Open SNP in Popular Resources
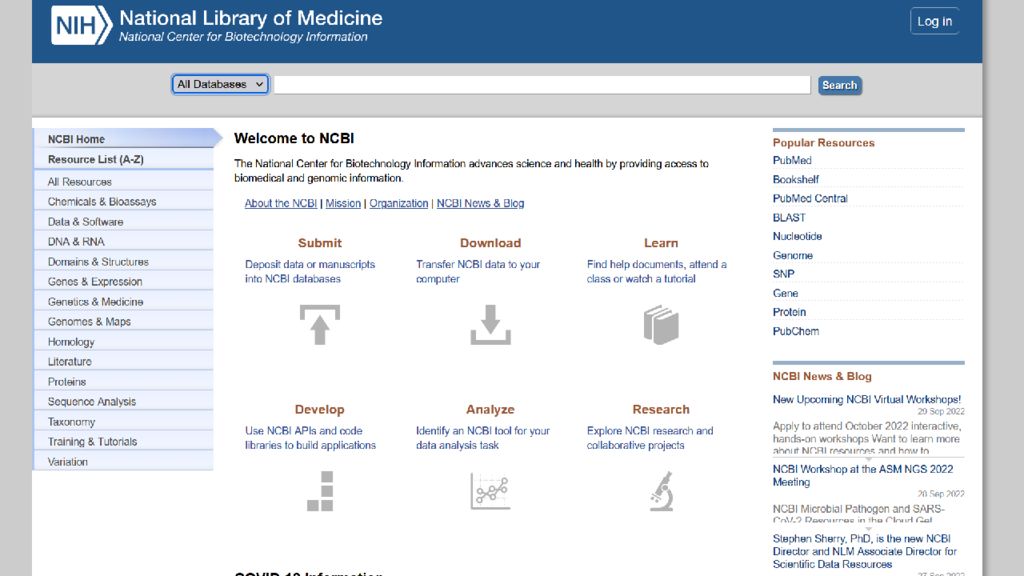The image size is (1024, 576). click(x=784, y=274)
